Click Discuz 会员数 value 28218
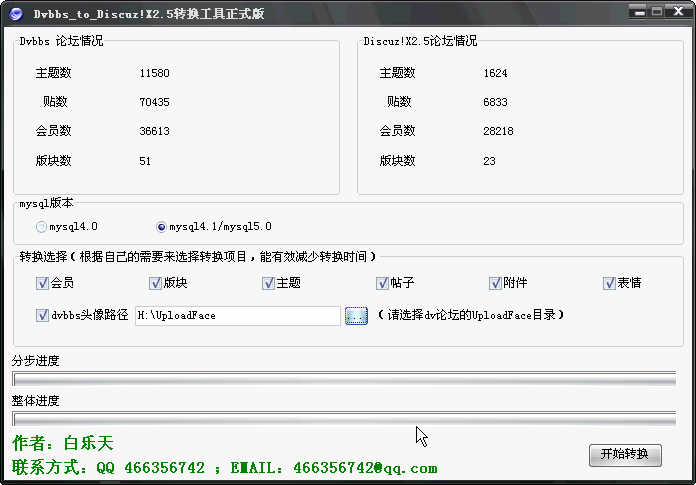The height and width of the screenshot is (485, 696). click(498, 131)
